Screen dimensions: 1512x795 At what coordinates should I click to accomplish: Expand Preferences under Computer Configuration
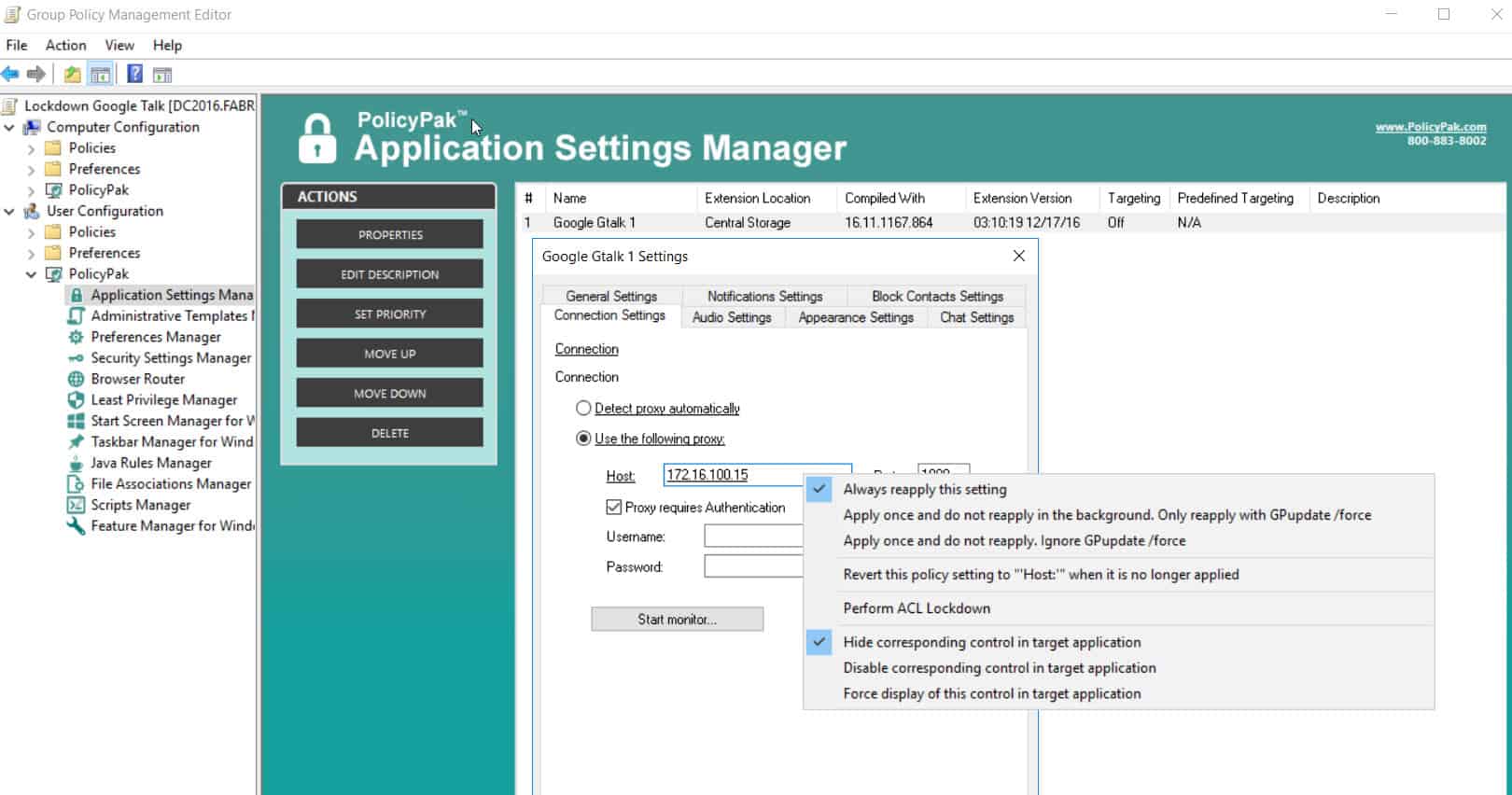click(x=32, y=169)
